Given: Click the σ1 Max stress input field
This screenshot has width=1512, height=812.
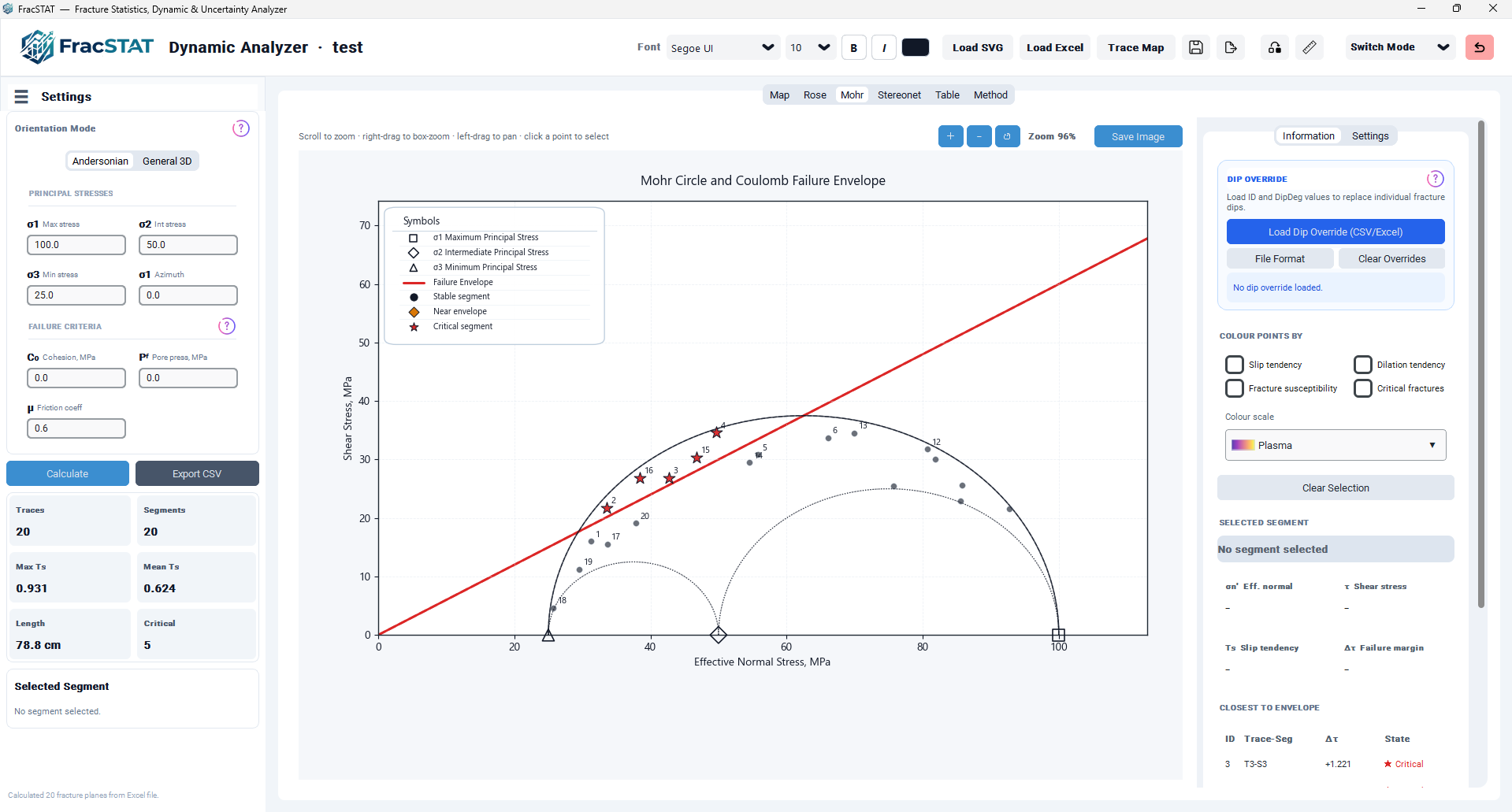Looking at the screenshot, I should (x=76, y=245).
